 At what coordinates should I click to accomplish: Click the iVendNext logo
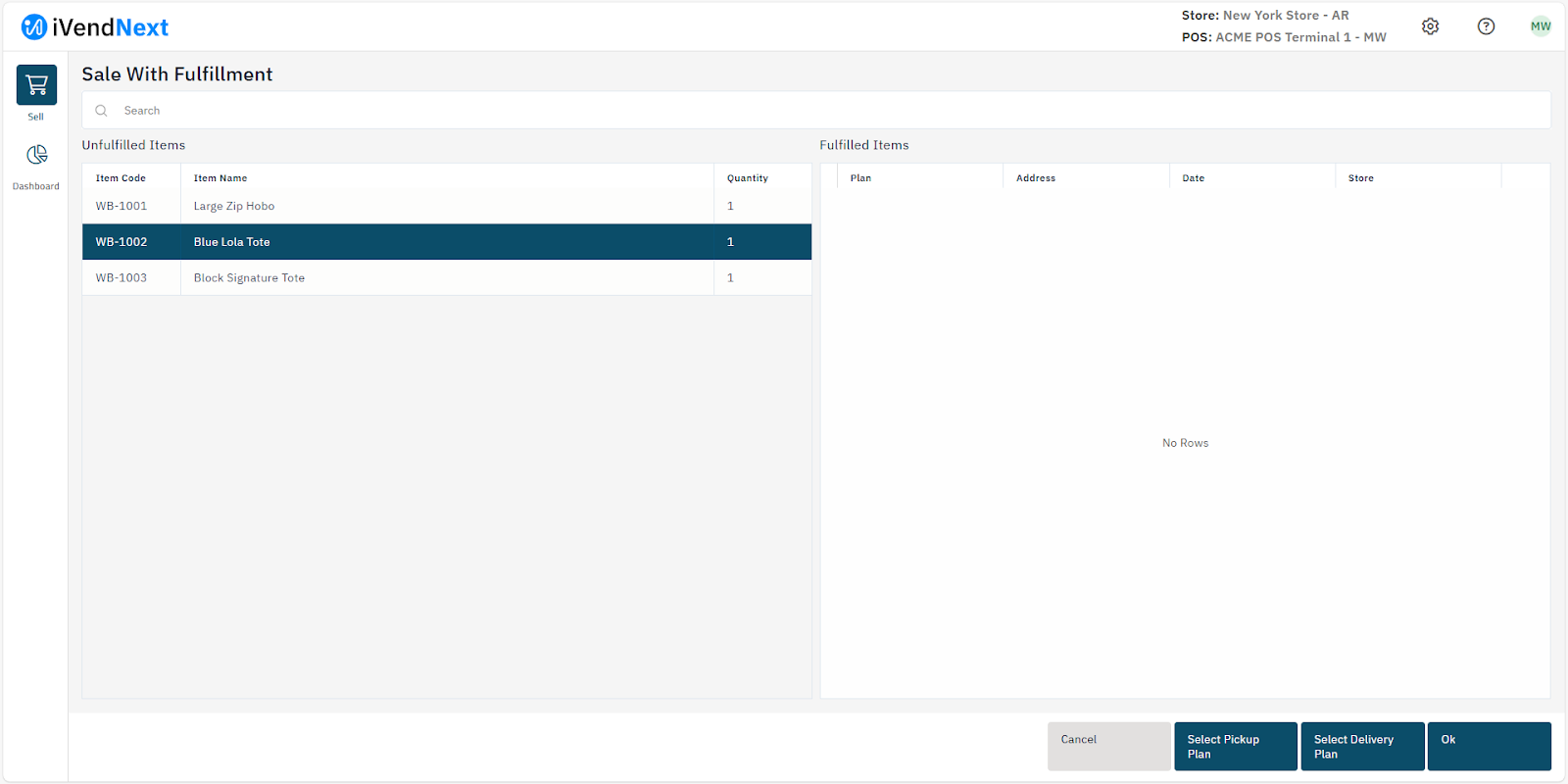pos(95,27)
